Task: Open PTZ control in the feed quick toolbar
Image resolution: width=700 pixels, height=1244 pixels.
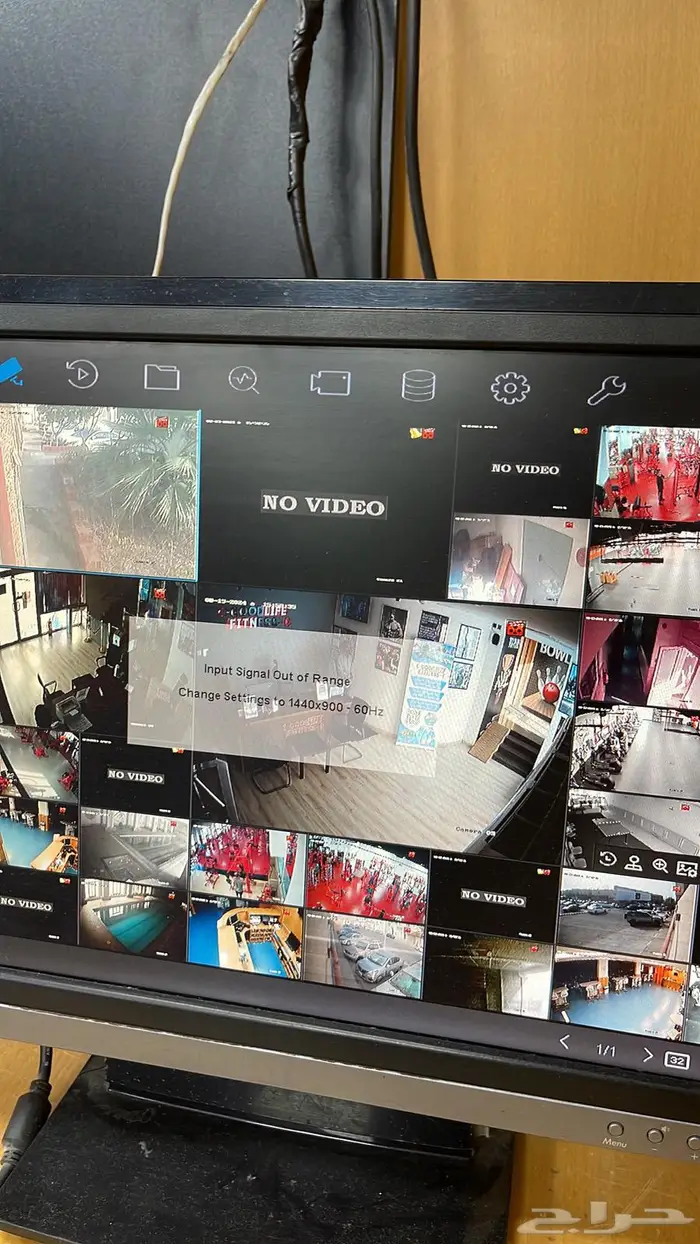Action: click(633, 863)
